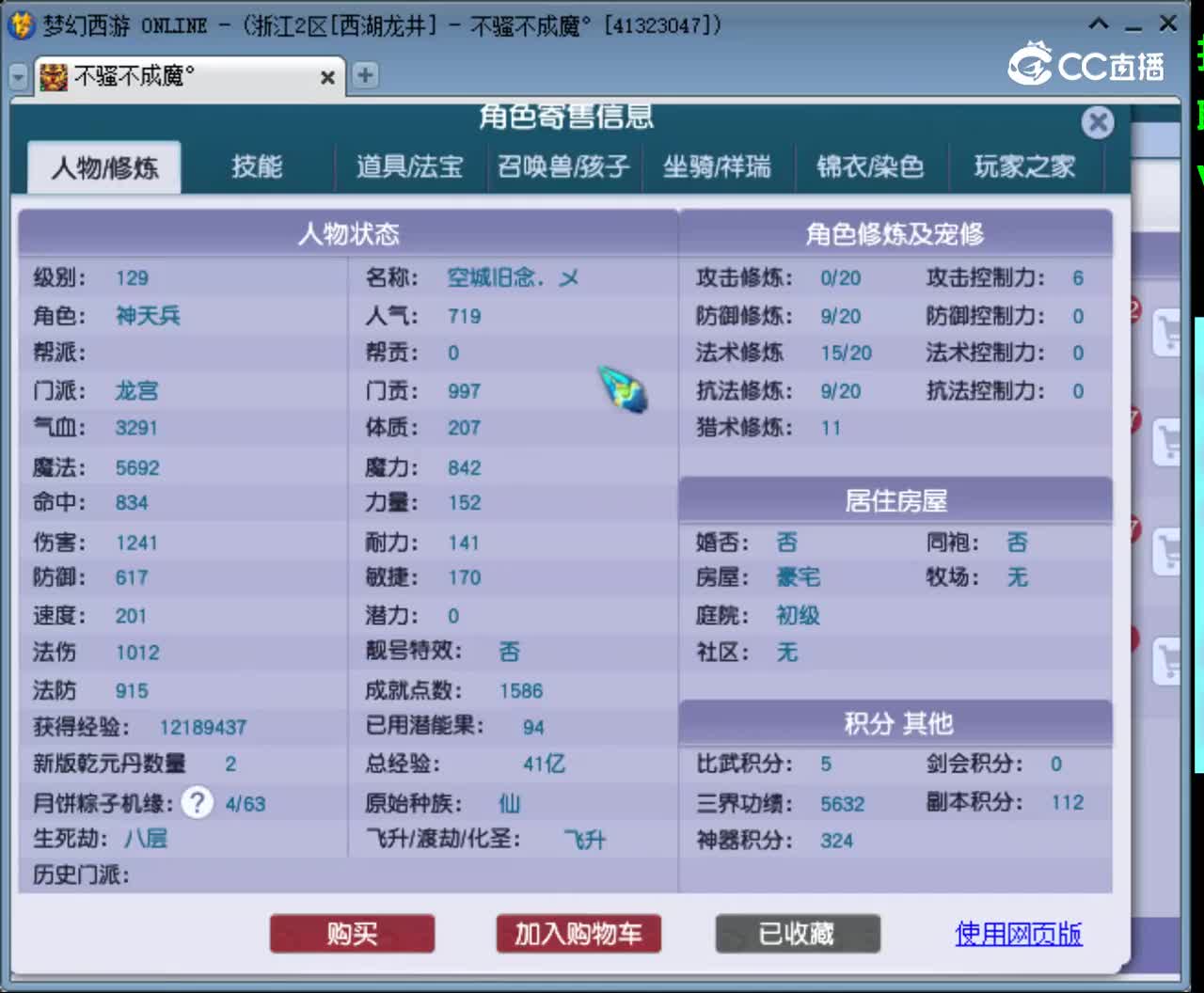Click the 总经验 value 41亿
This screenshot has width=1204, height=993.
click(x=545, y=764)
